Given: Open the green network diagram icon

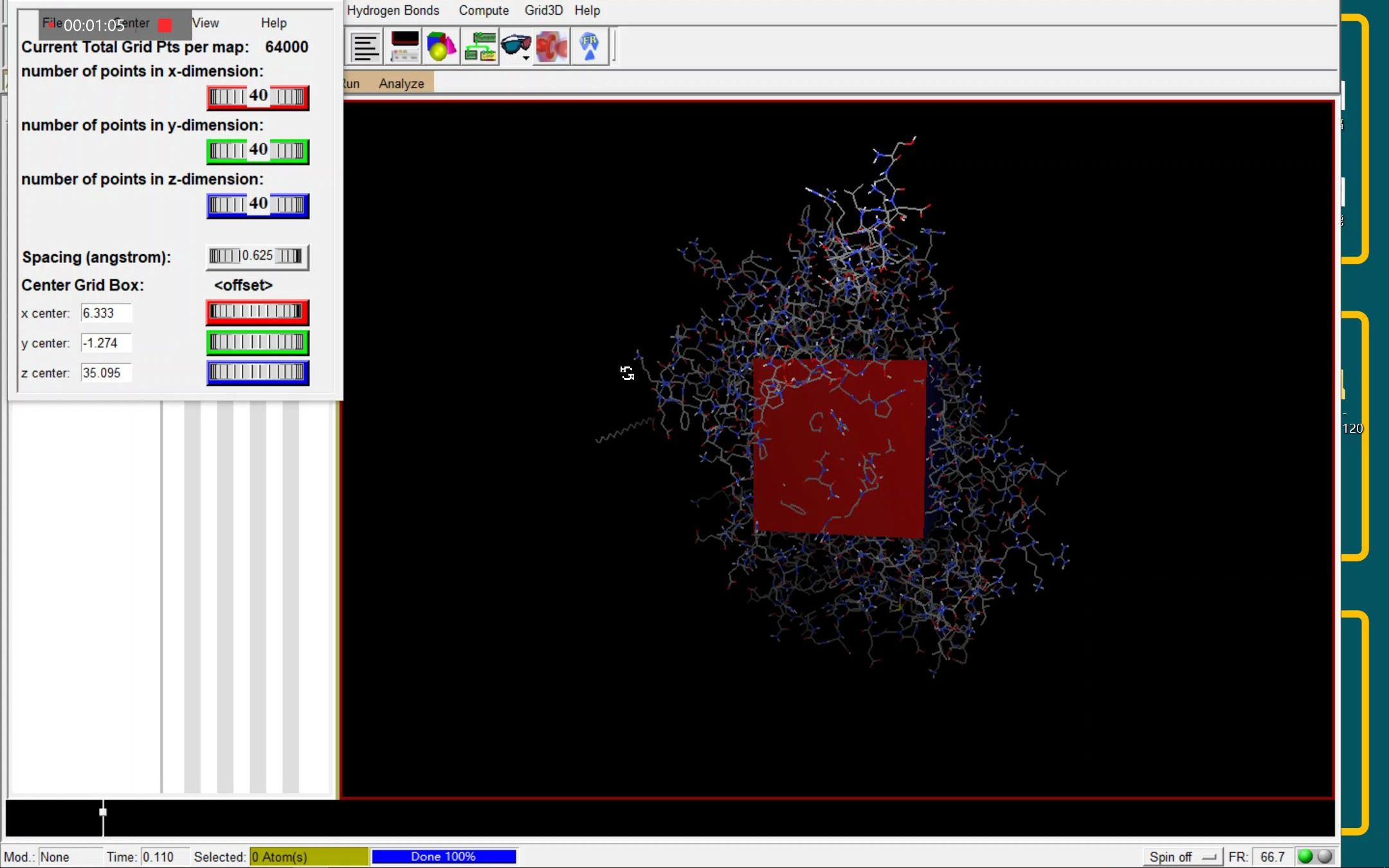Looking at the screenshot, I should click(x=480, y=47).
